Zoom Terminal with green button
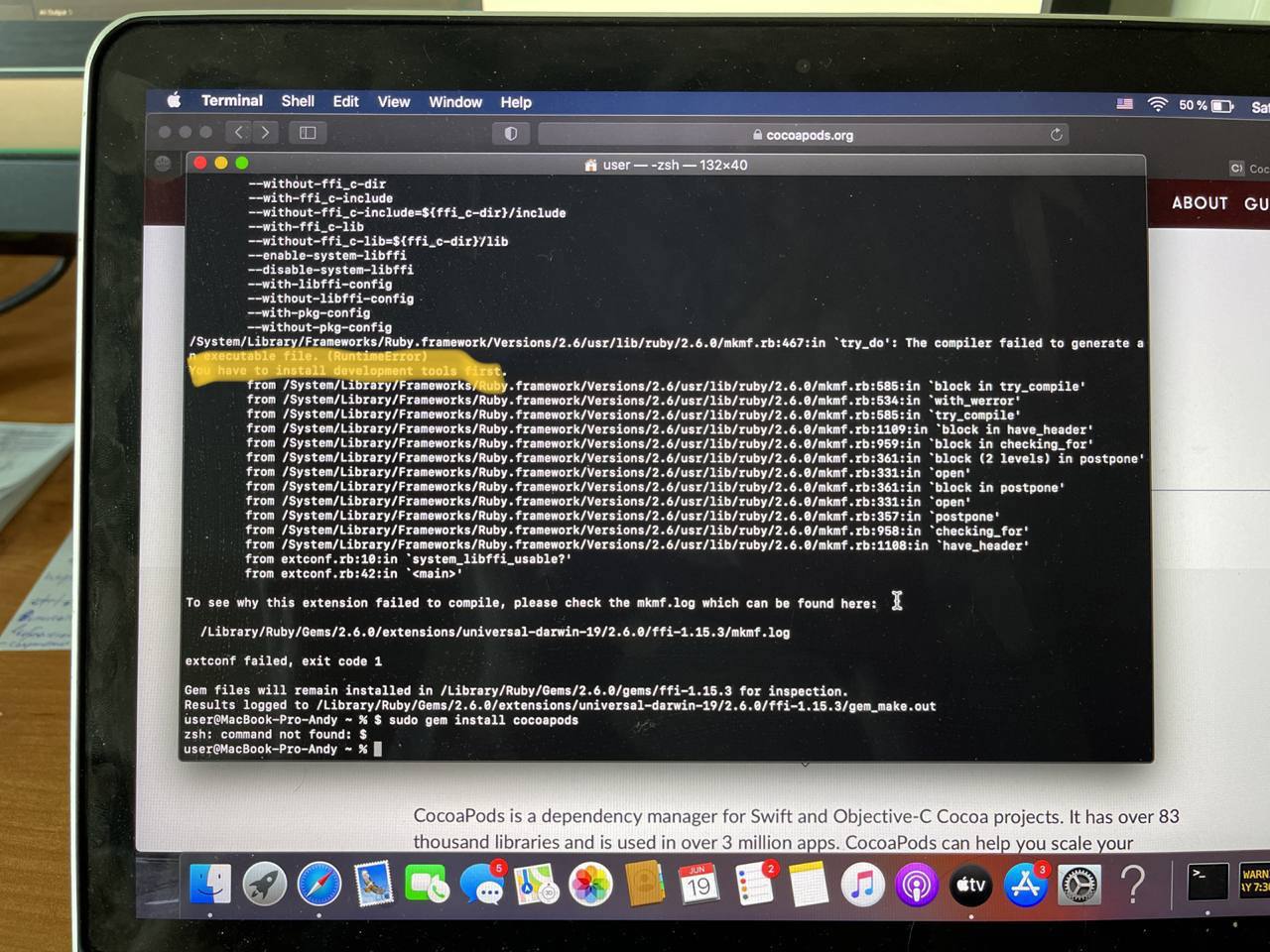This screenshot has width=1270, height=952. tap(241, 163)
